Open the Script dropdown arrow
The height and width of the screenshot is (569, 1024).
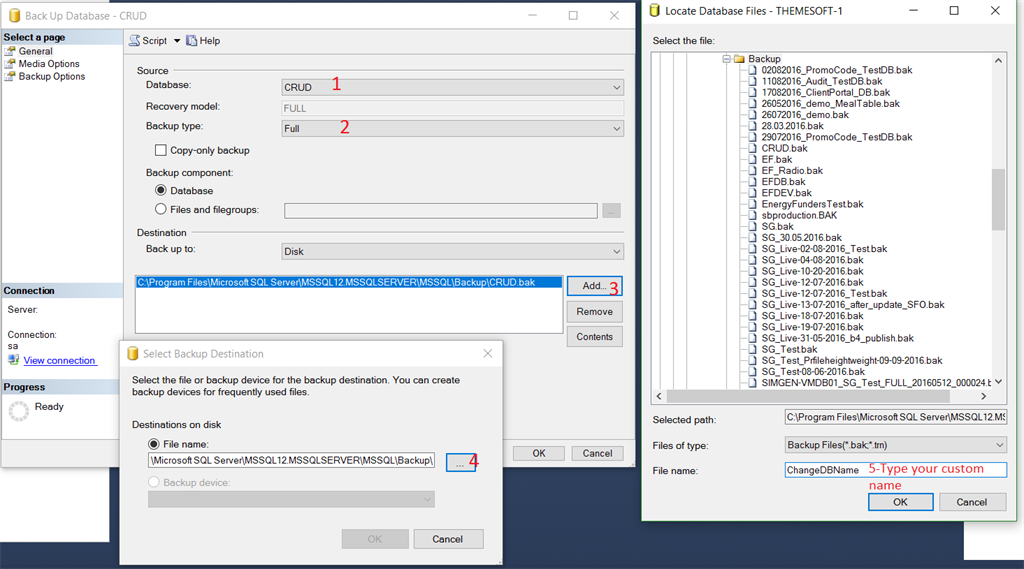click(176, 41)
